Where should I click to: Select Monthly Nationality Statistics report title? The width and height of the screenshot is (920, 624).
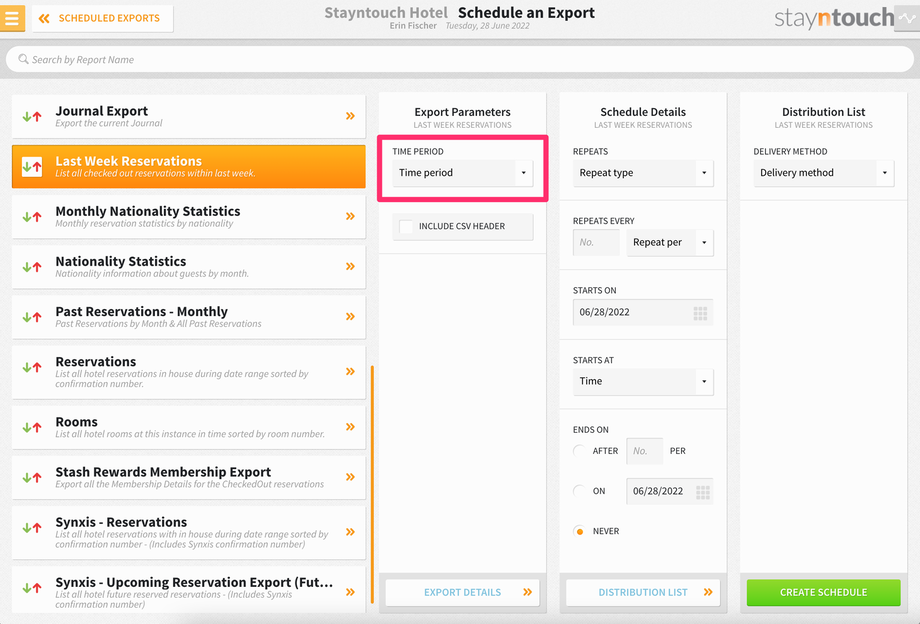148,211
